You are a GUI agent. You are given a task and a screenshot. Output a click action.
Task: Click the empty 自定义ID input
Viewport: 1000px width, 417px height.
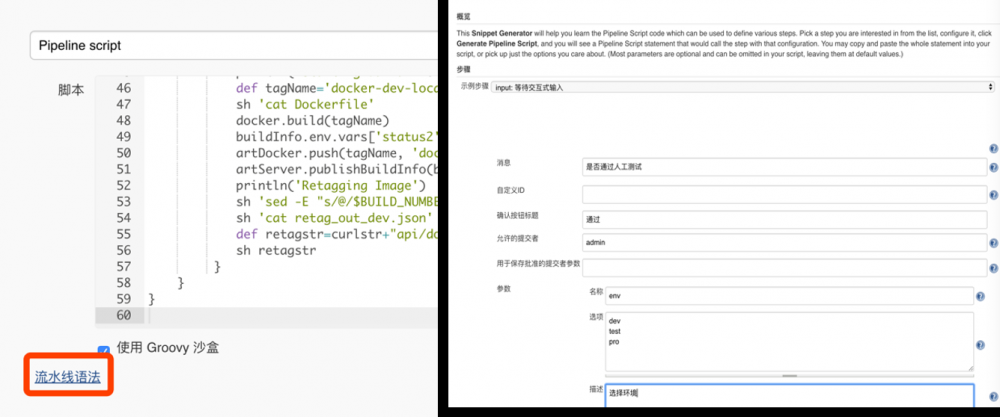coord(784,194)
